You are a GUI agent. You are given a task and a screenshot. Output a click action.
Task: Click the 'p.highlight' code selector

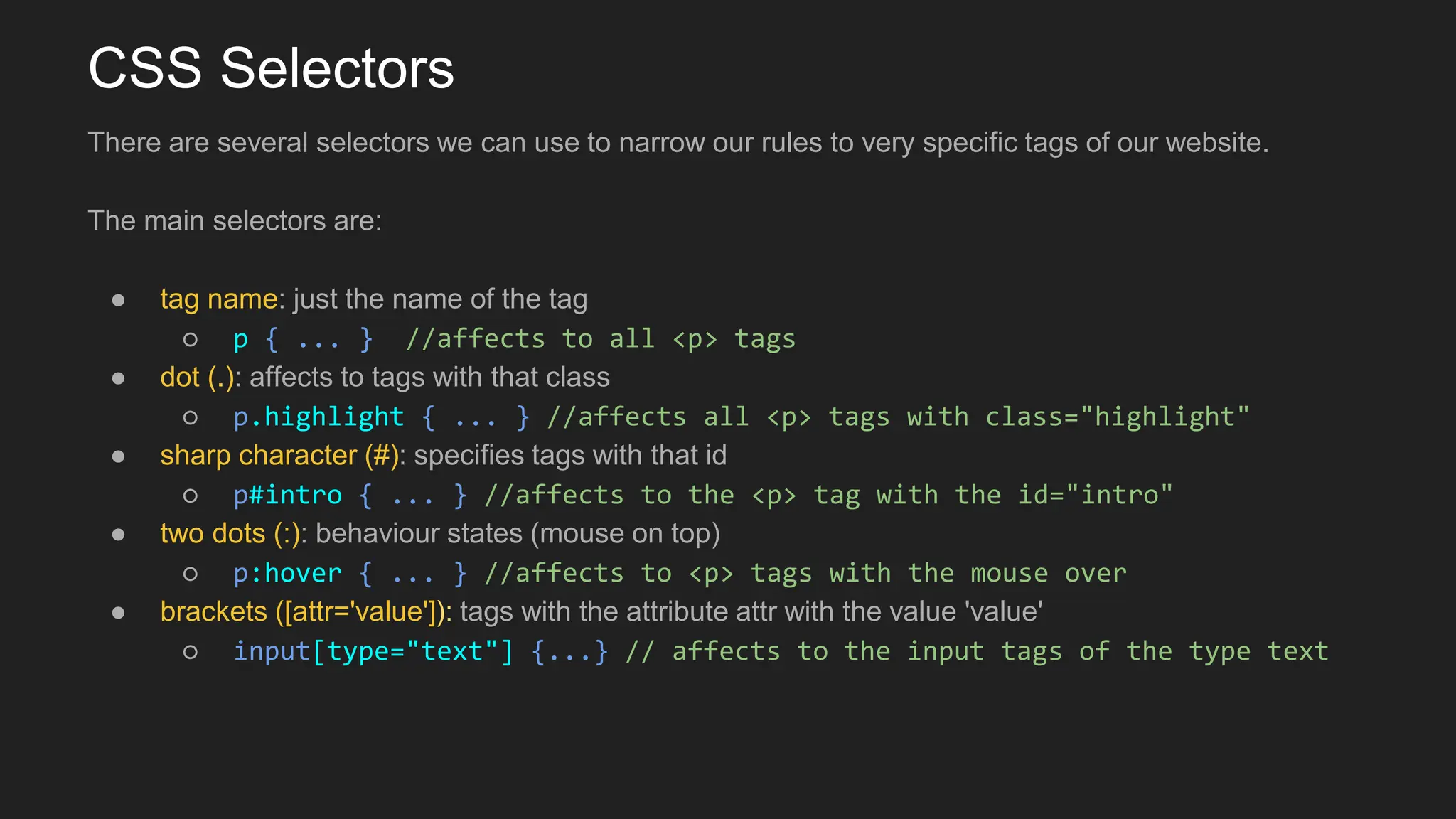[x=318, y=417]
